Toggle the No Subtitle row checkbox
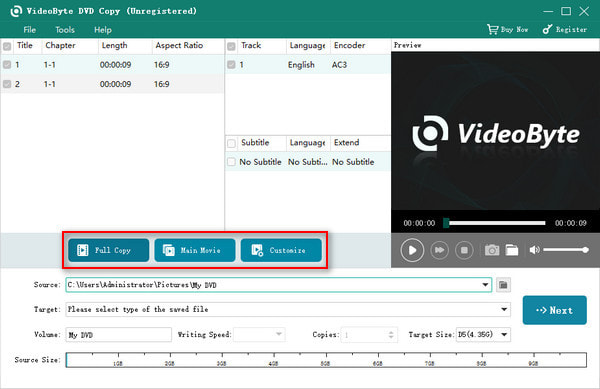The image size is (600, 389). (x=231, y=162)
